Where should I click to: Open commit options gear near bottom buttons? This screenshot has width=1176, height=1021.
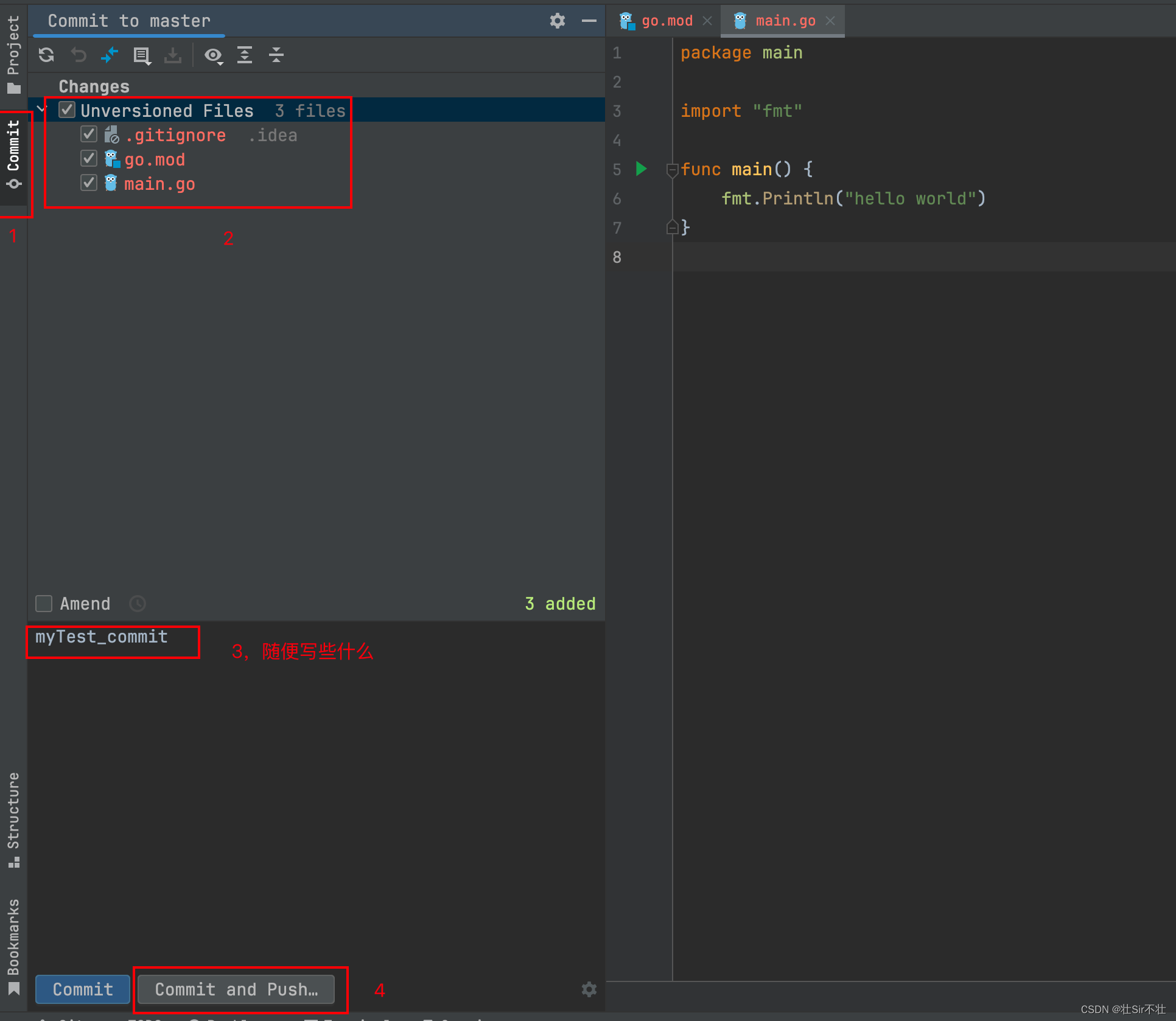589,989
